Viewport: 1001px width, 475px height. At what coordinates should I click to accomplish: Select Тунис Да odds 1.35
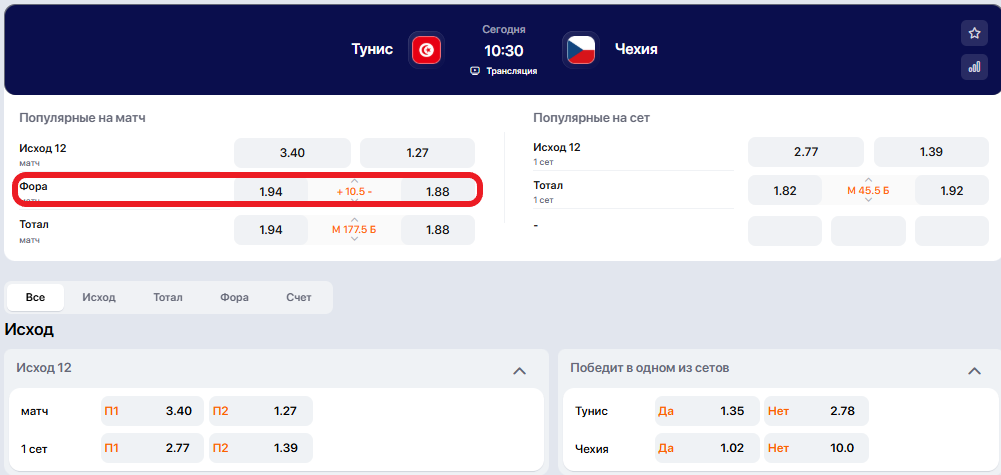point(706,411)
